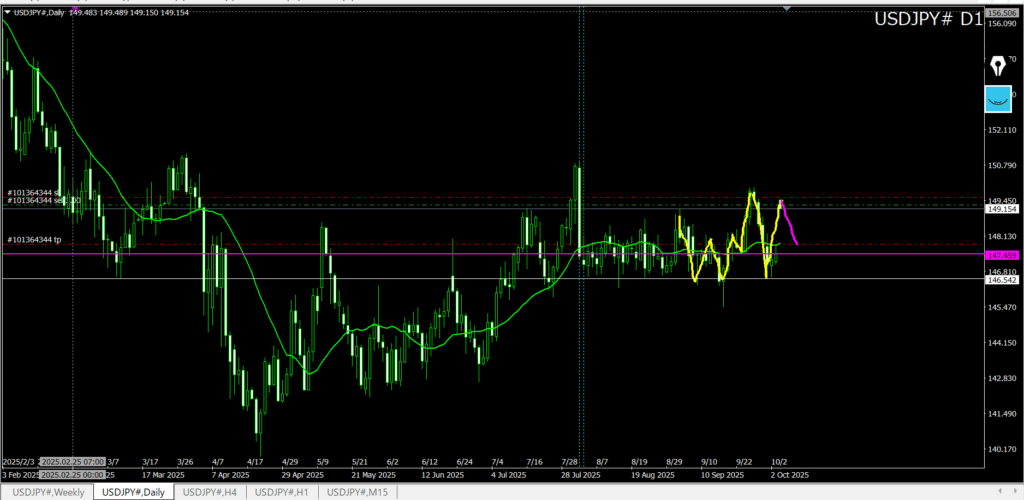Click the blue smile curve icon
The height and width of the screenshot is (500, 1024).
[x=997, y=99]
